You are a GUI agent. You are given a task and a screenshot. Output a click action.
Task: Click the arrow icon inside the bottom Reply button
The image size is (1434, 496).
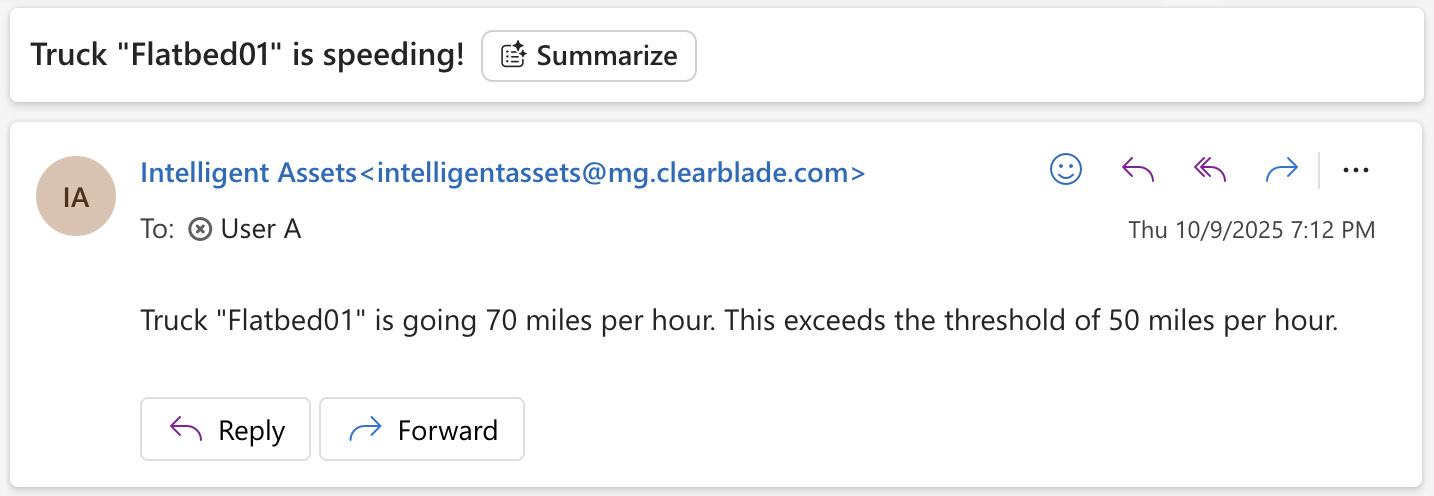click(x=186, y=430)
